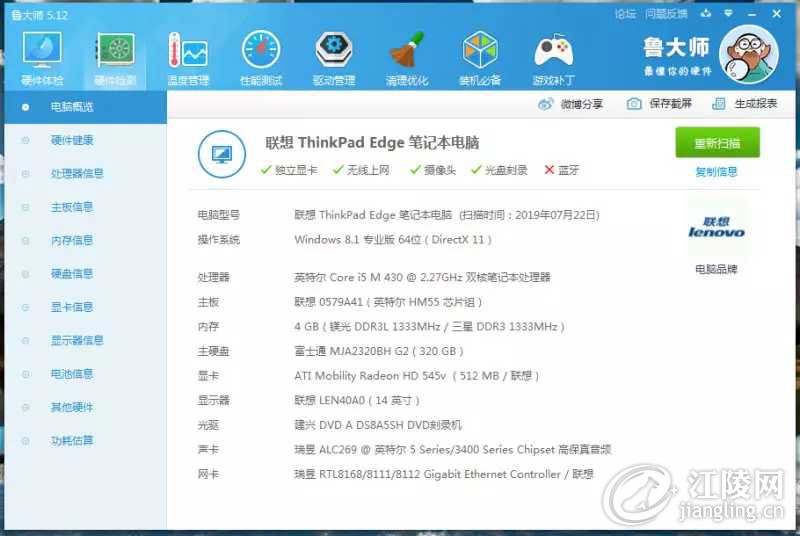Click 联想 0579A41 motherboard value

click(x=388, y=302)
